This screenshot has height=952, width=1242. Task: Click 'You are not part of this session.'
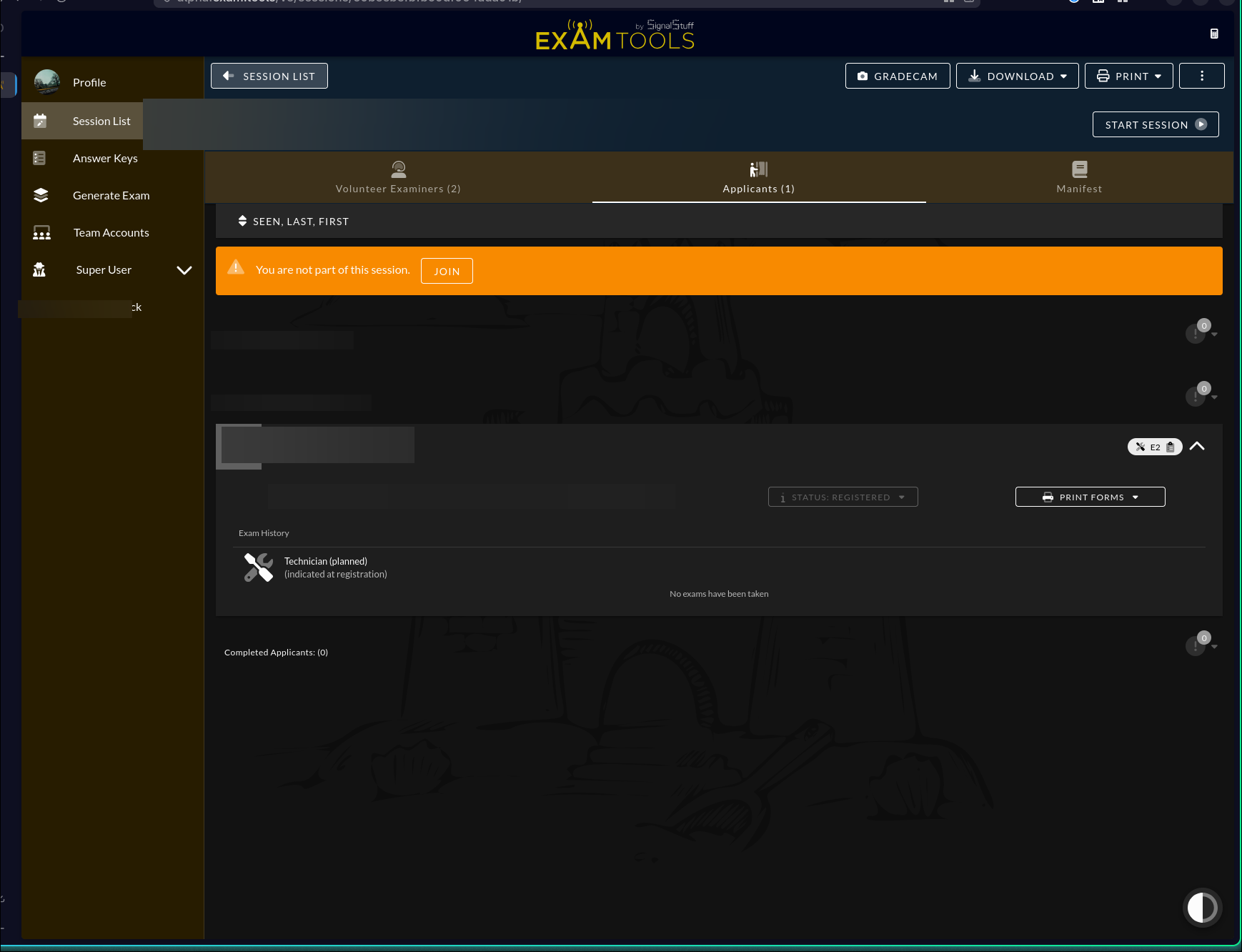[x=333, y=270]
